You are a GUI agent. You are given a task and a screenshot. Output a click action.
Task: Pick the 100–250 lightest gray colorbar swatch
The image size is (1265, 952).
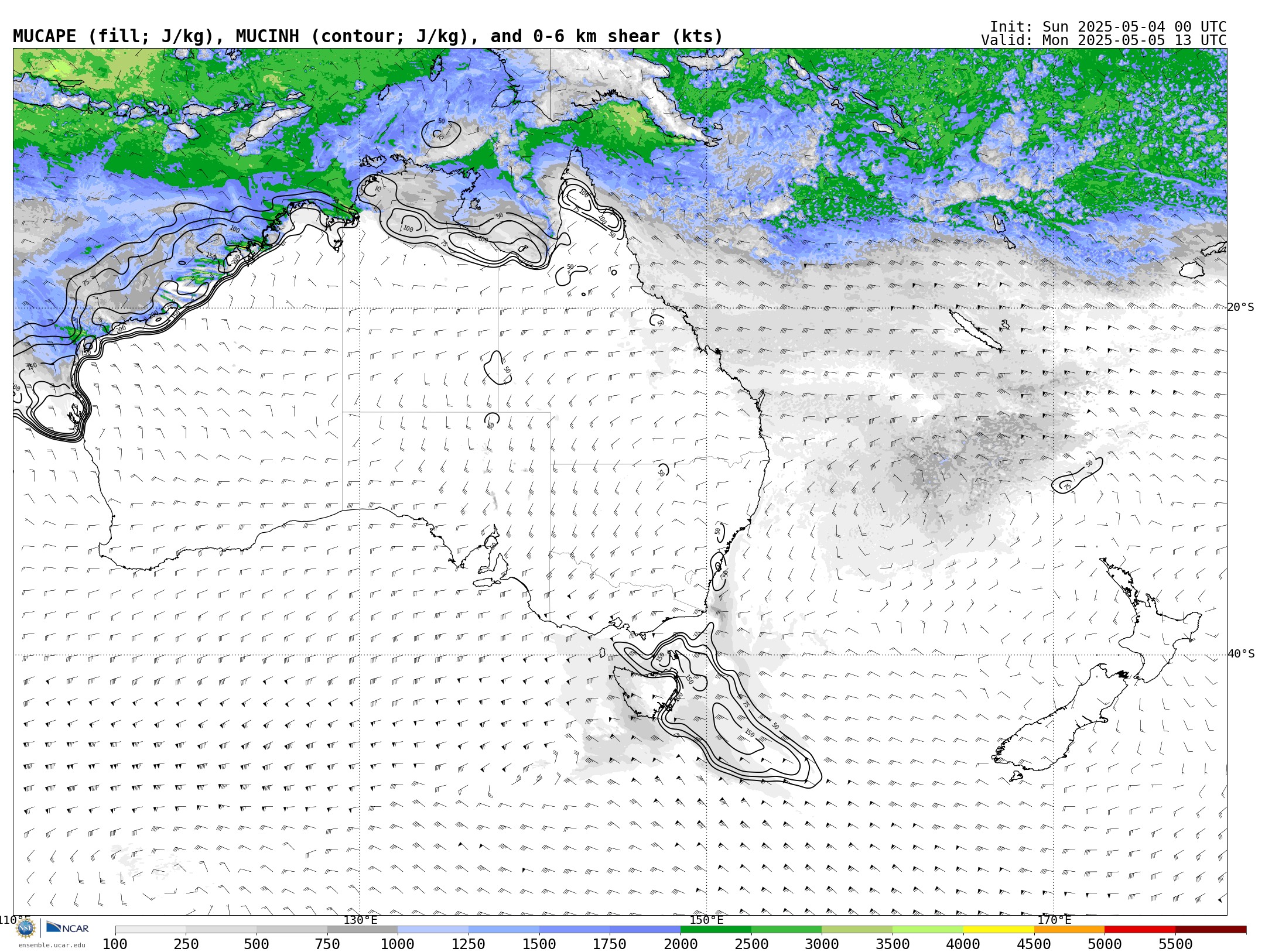(151, 930)
